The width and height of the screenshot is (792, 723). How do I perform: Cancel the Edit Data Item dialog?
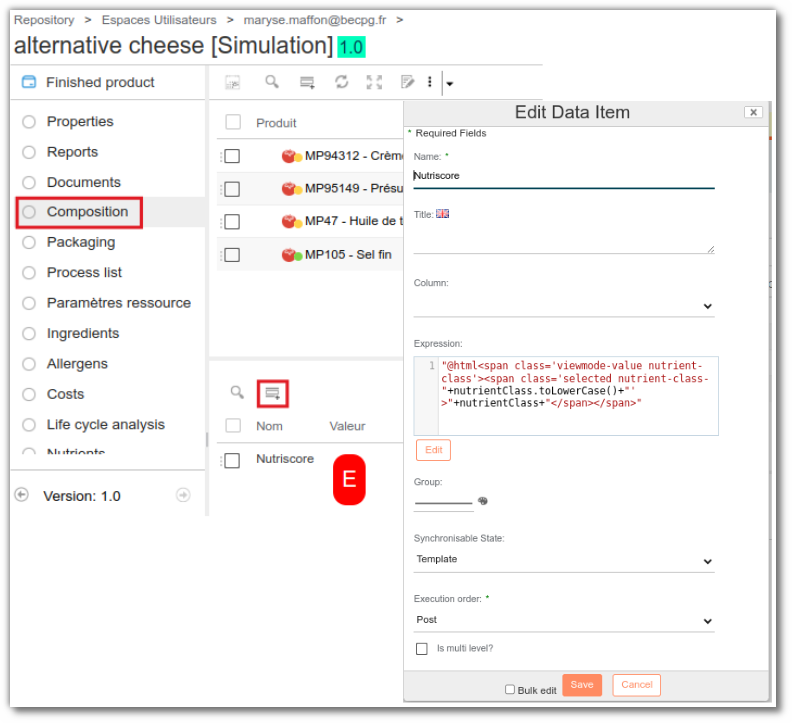(x=636, y=685)
